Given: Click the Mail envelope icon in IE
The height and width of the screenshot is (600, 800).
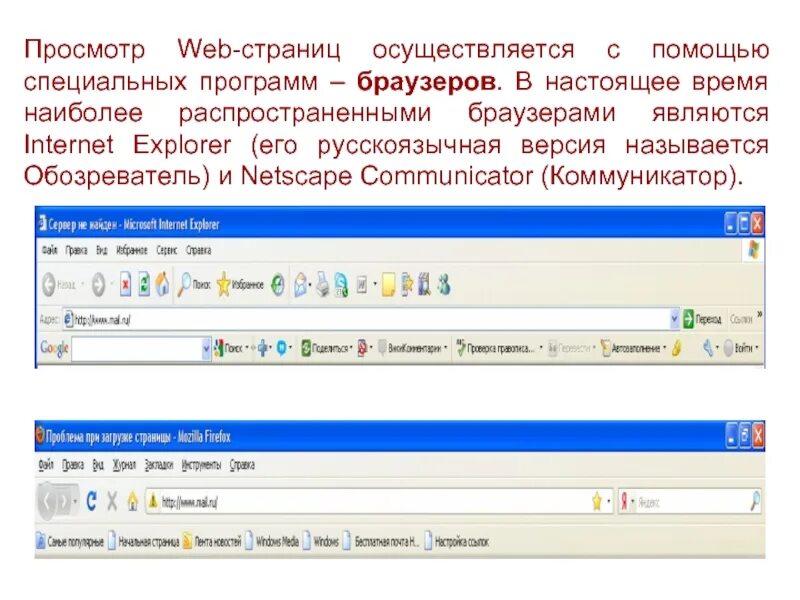Looking at the screenshot, I should (301, 285).
